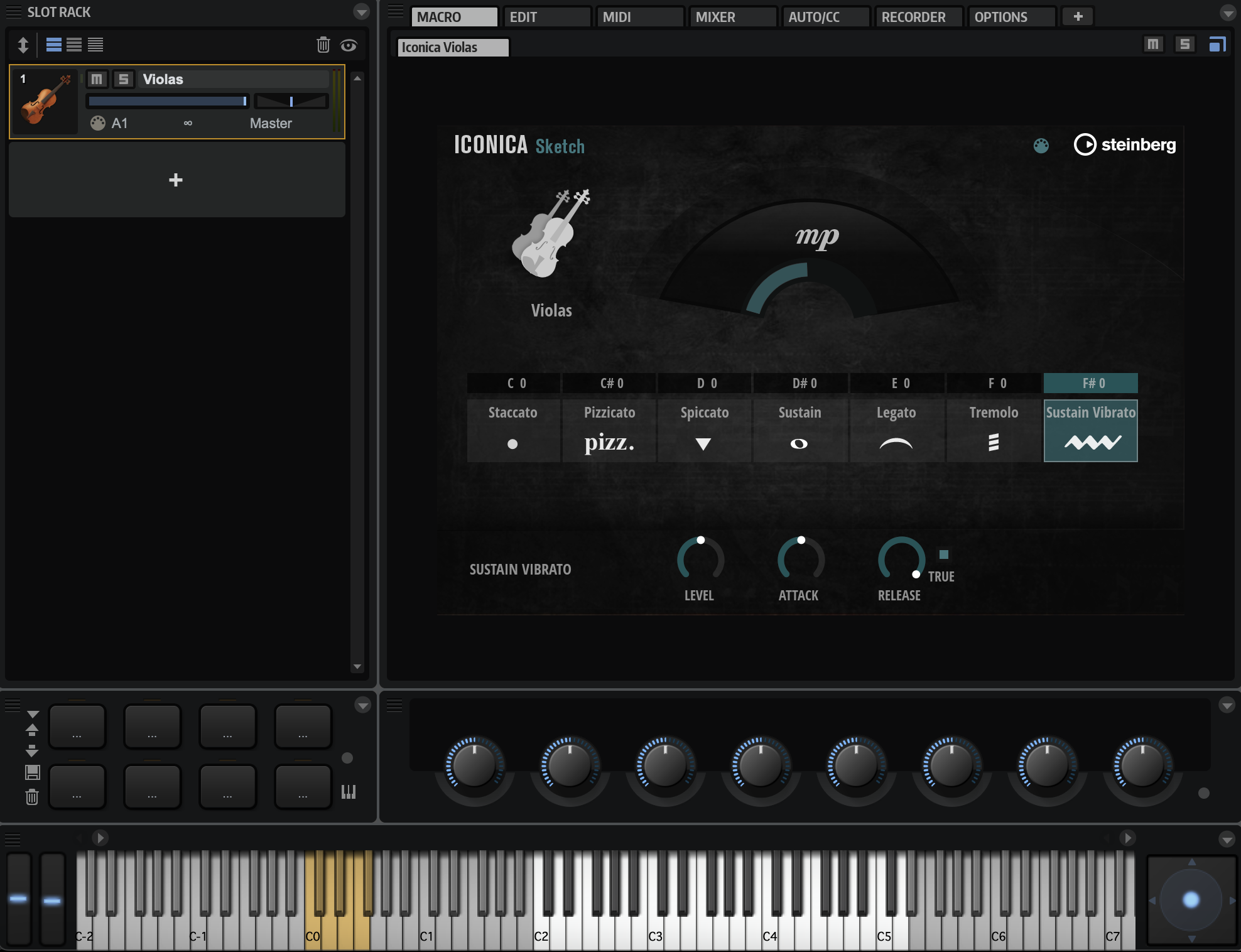This screenshot has height=952, width=1241.
Task: Toggle the eye visibility icon in Slot Rack
Action: 349,45
